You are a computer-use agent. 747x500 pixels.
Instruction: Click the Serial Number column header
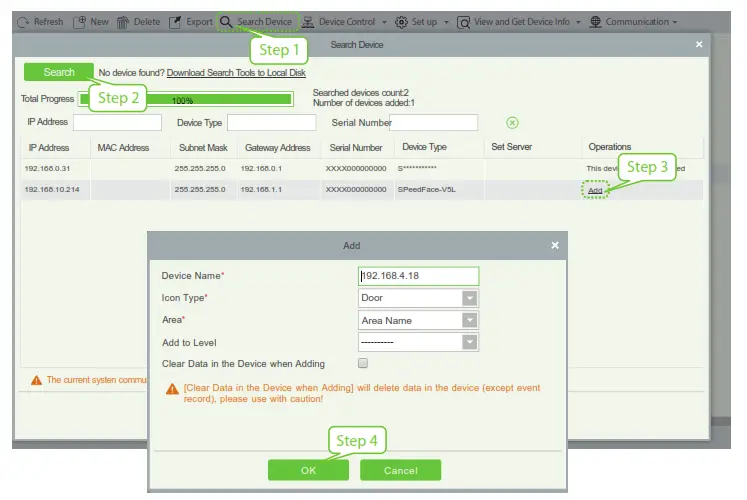click(x=356, y=148)
